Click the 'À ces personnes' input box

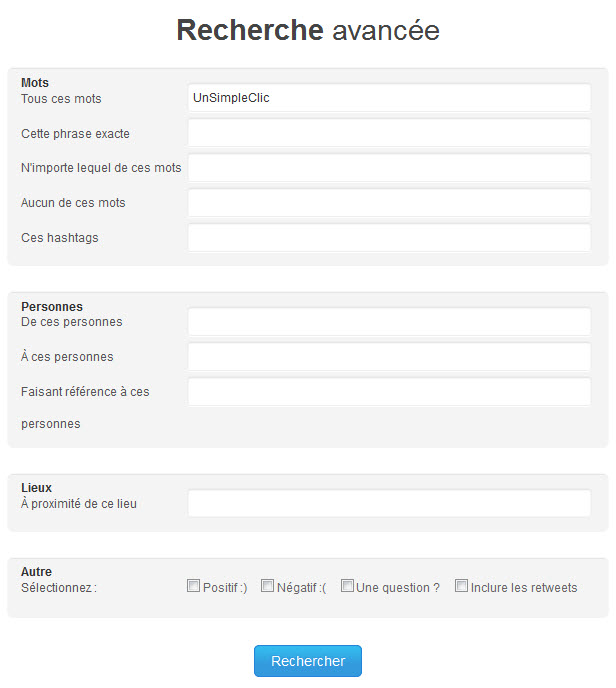(389, 357)
